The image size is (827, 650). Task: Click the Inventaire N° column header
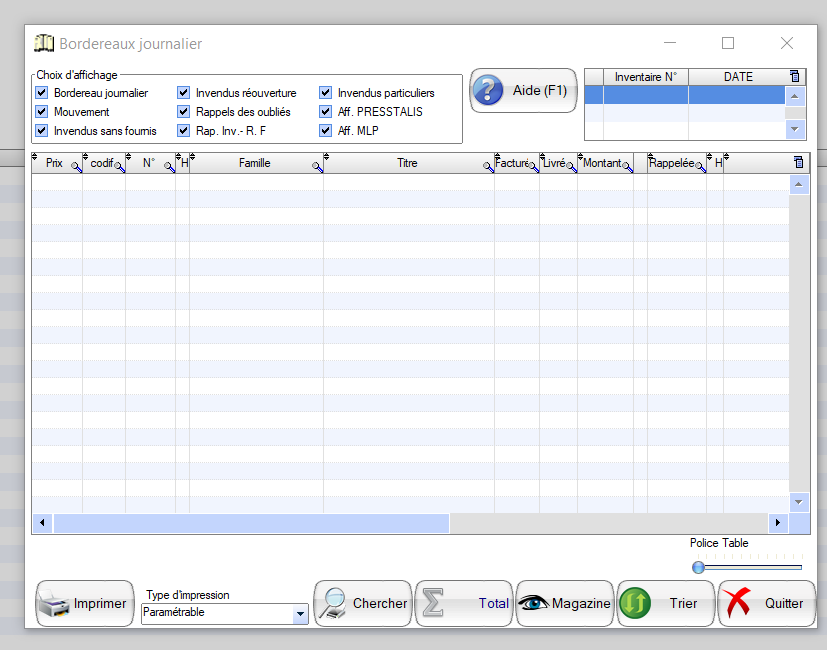[645, 77]
